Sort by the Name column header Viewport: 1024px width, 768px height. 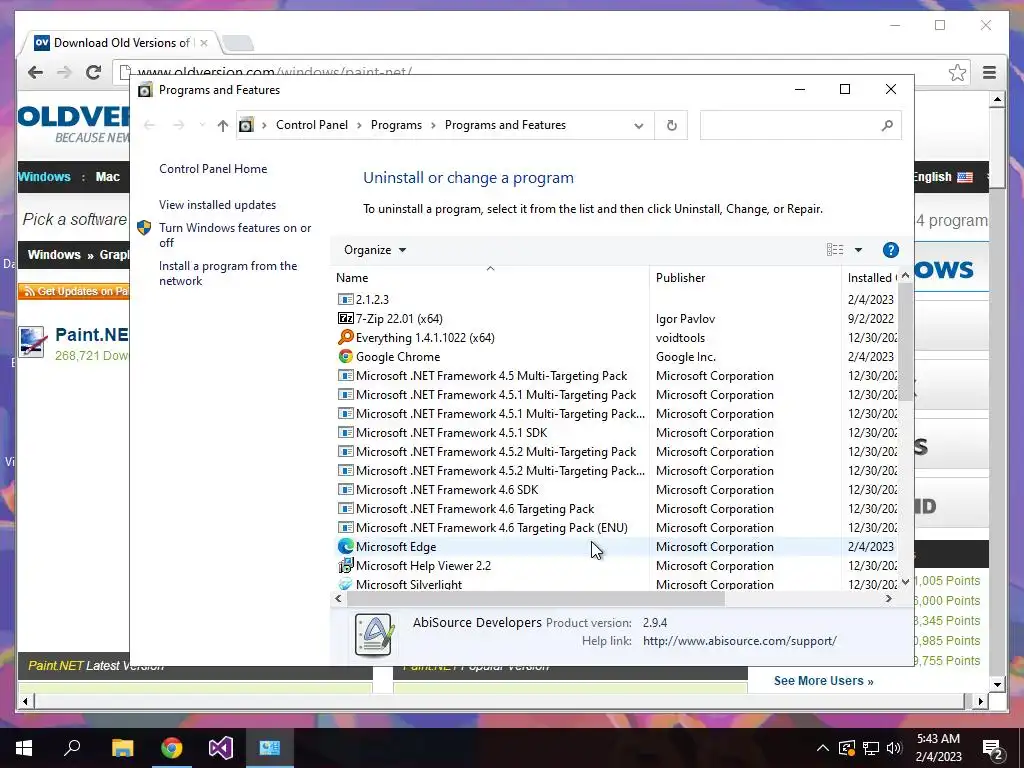click(490, 278)
